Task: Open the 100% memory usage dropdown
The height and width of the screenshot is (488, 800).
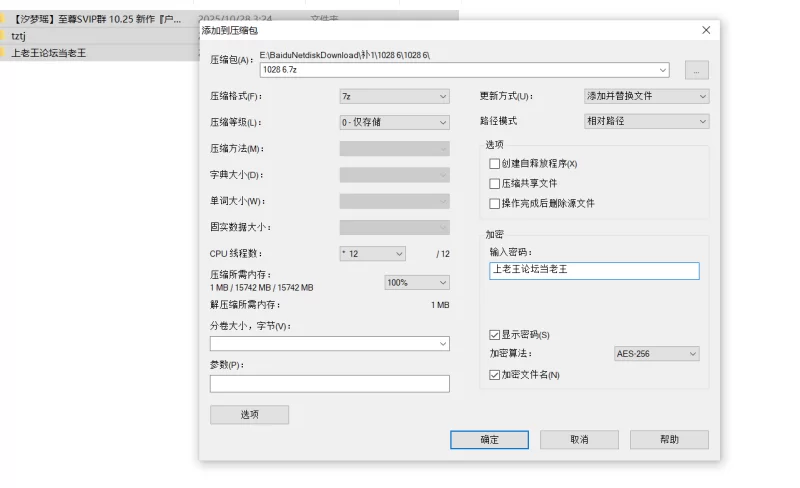Action: coord(416,283)
